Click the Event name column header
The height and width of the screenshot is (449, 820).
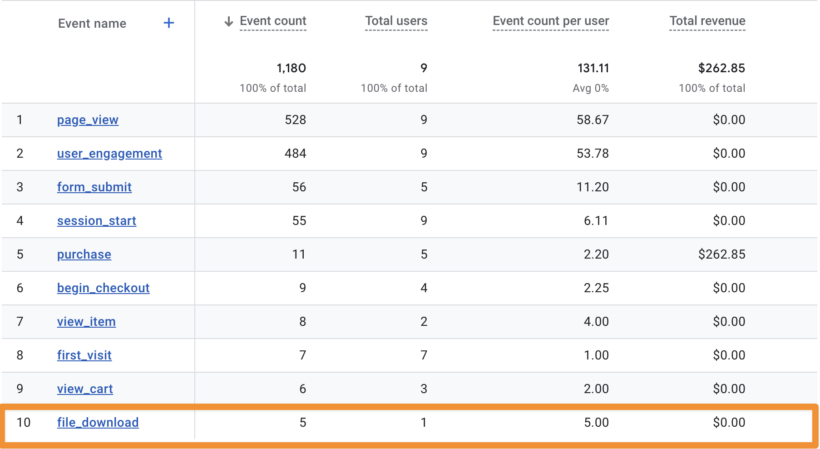(92, 24)
